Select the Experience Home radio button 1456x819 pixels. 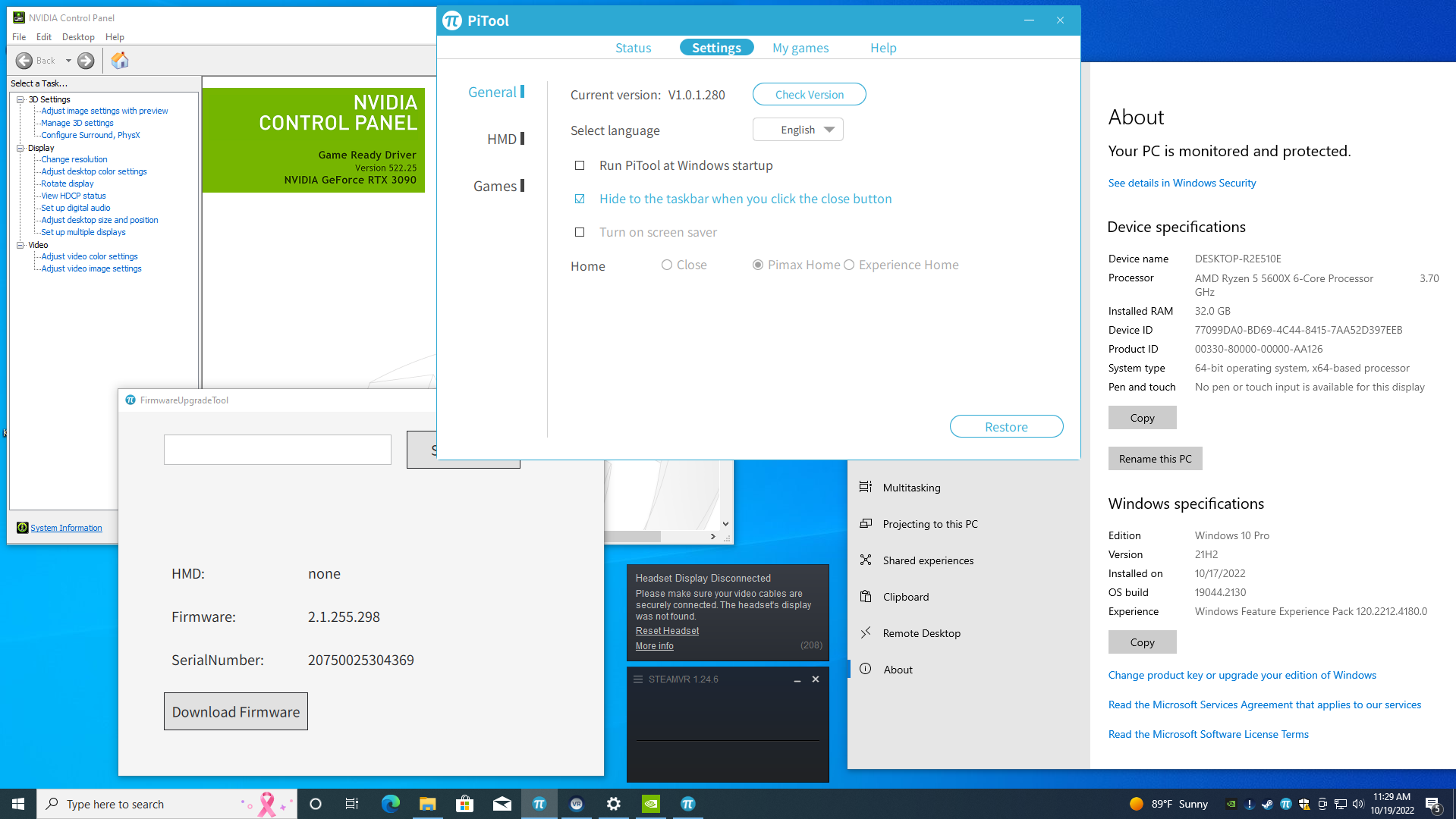pos(849,265)
